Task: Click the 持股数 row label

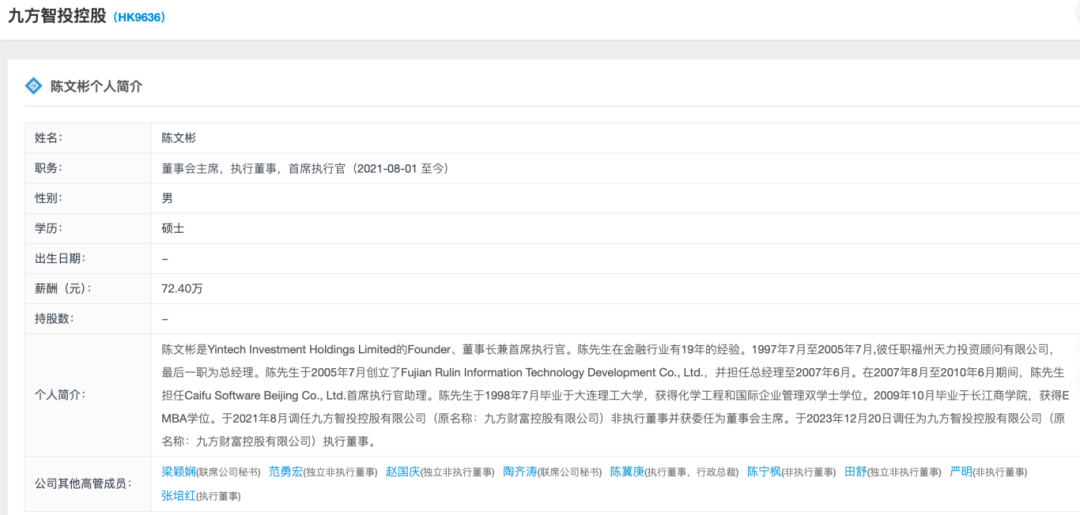Action: pyautogui.click(x=55, y=319)
